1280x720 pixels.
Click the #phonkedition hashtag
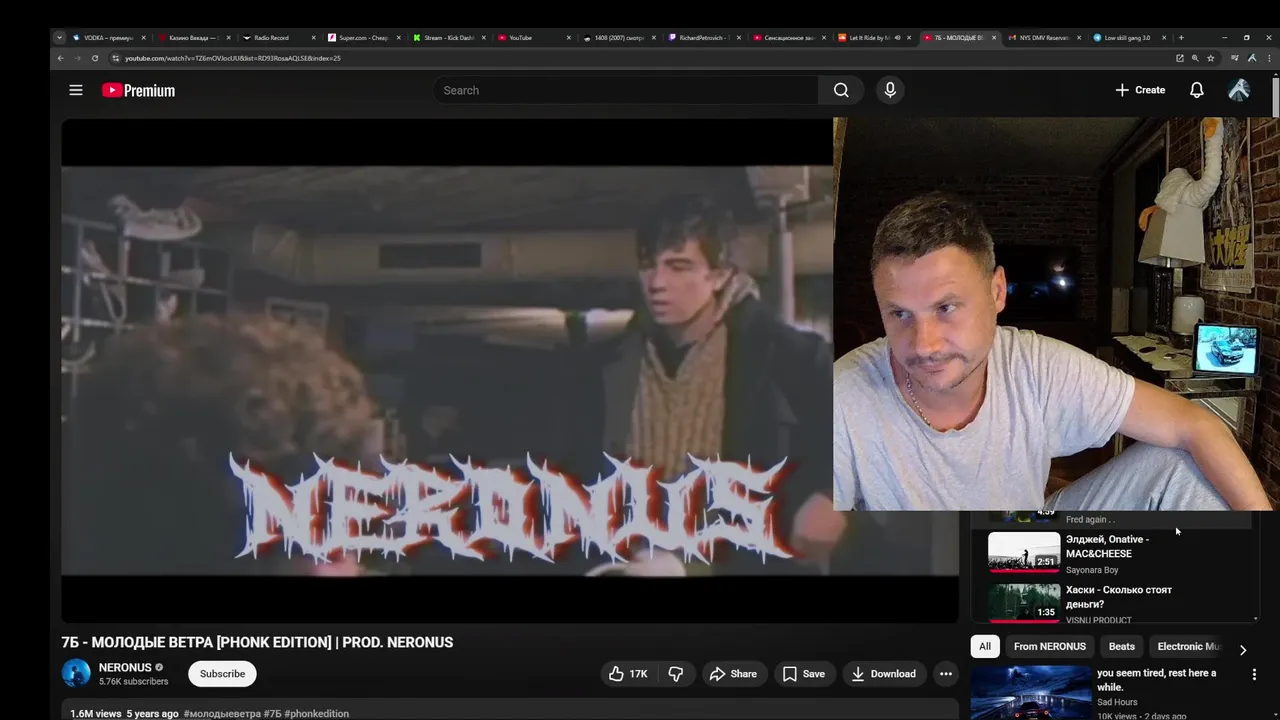[317, 714]
